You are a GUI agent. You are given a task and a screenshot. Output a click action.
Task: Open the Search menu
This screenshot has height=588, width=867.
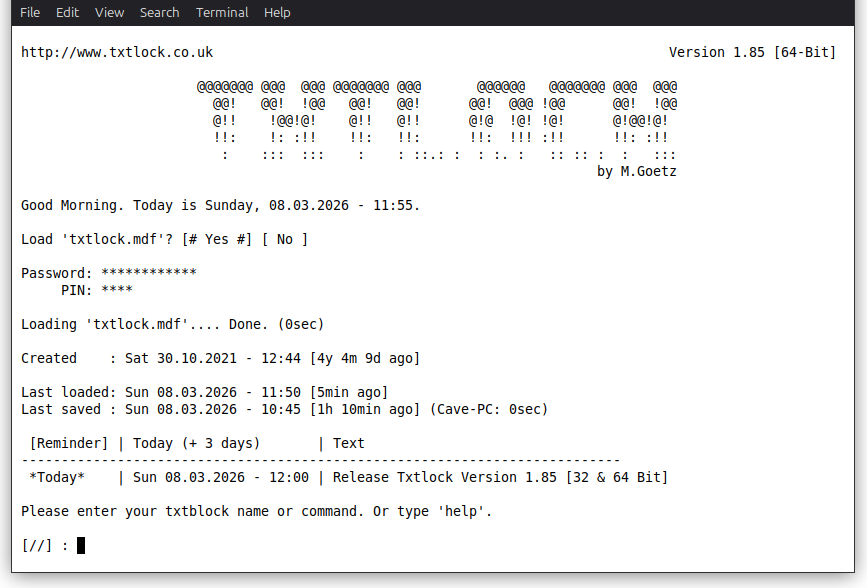(x=159, y=12)
